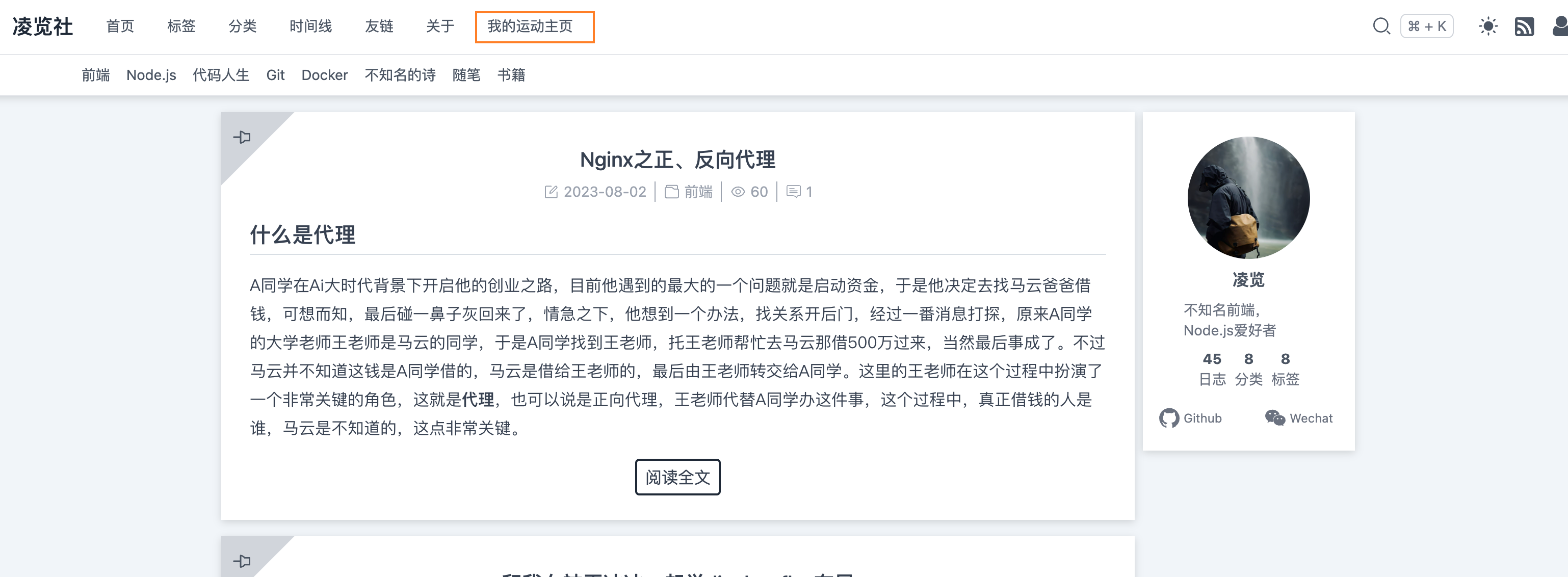
Task: Select the 标签 navigation item
Action: [x=181, y=26]
